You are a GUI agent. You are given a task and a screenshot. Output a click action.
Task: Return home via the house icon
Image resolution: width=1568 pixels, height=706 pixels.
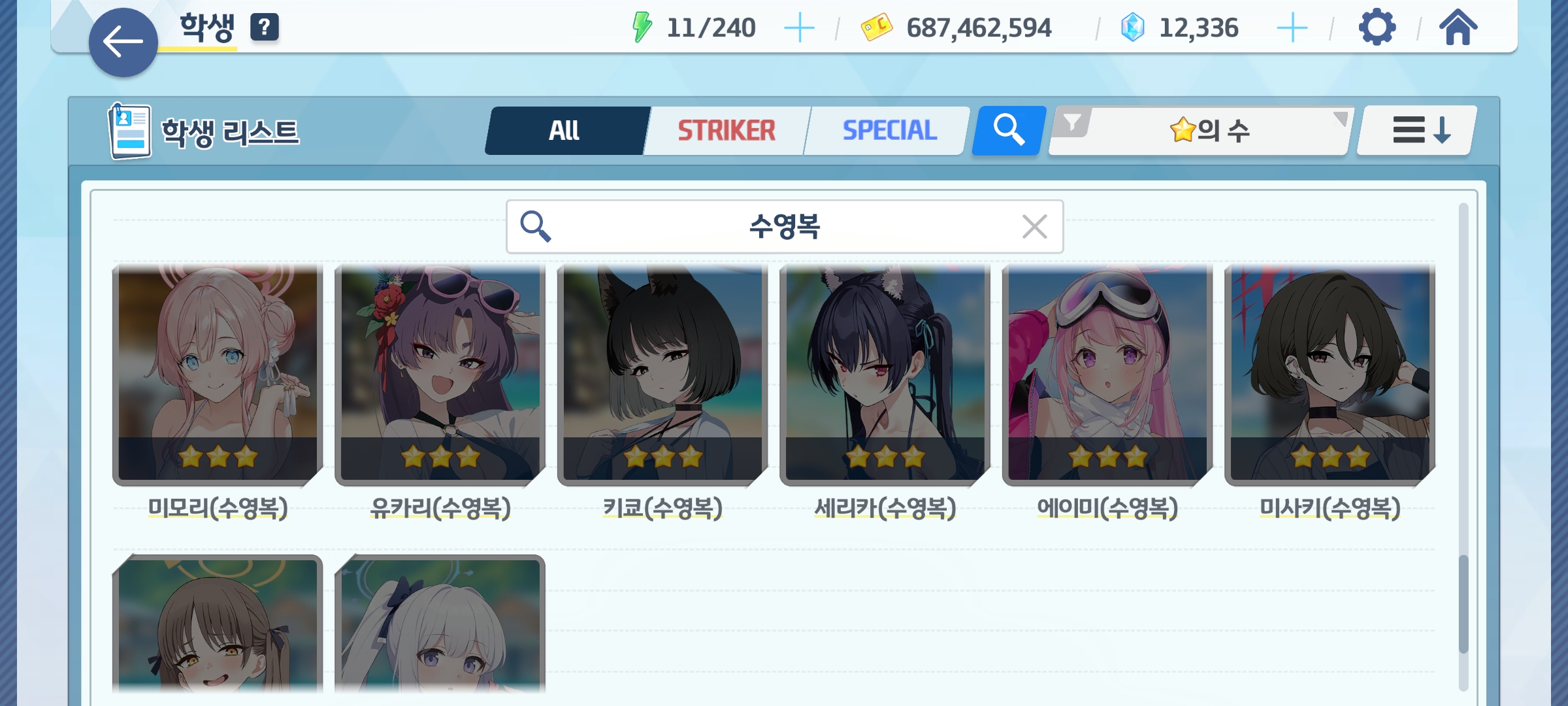pos(1458,27)
